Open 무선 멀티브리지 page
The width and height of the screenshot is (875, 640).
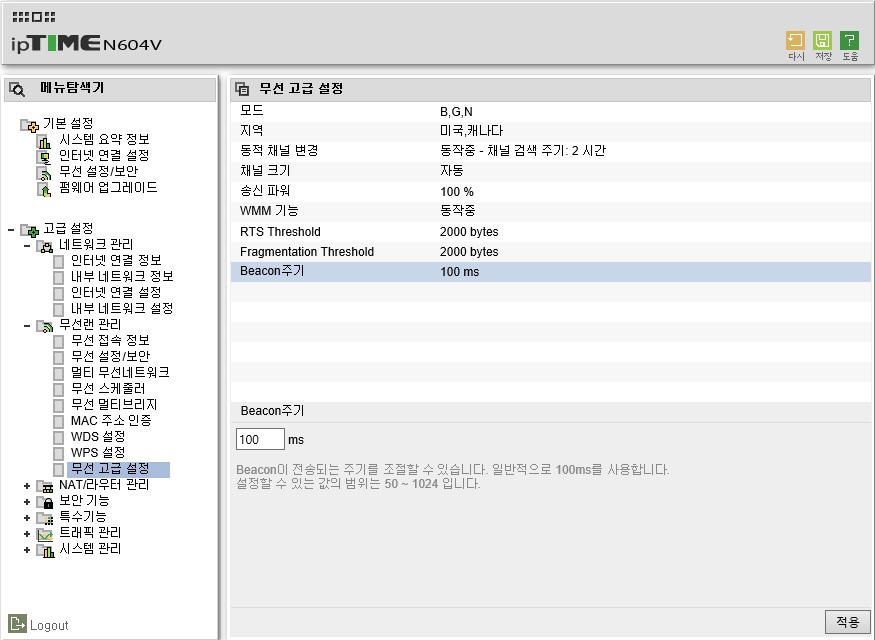tap(114, 405)
